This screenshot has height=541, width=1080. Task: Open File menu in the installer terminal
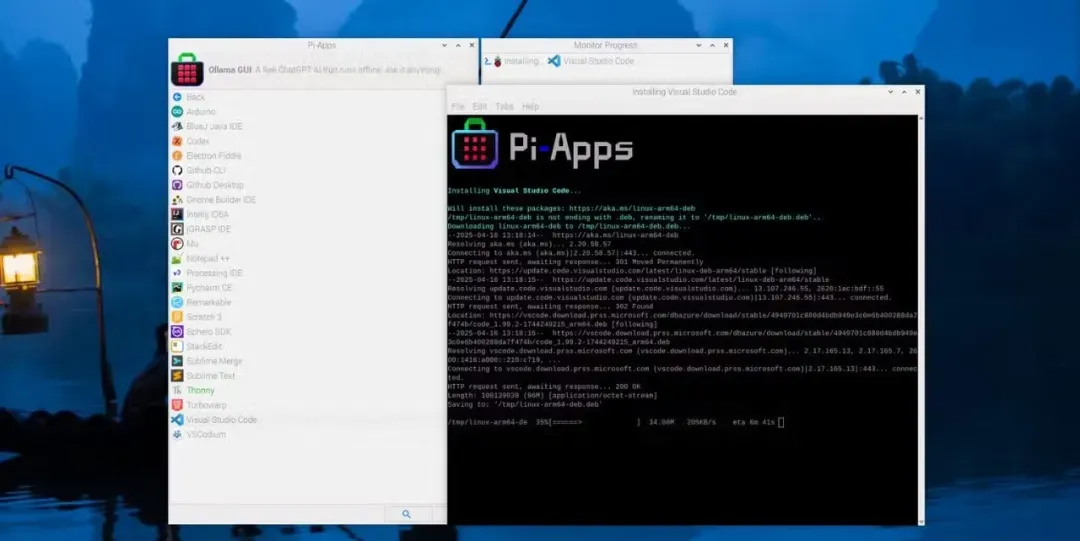point(457,107)
